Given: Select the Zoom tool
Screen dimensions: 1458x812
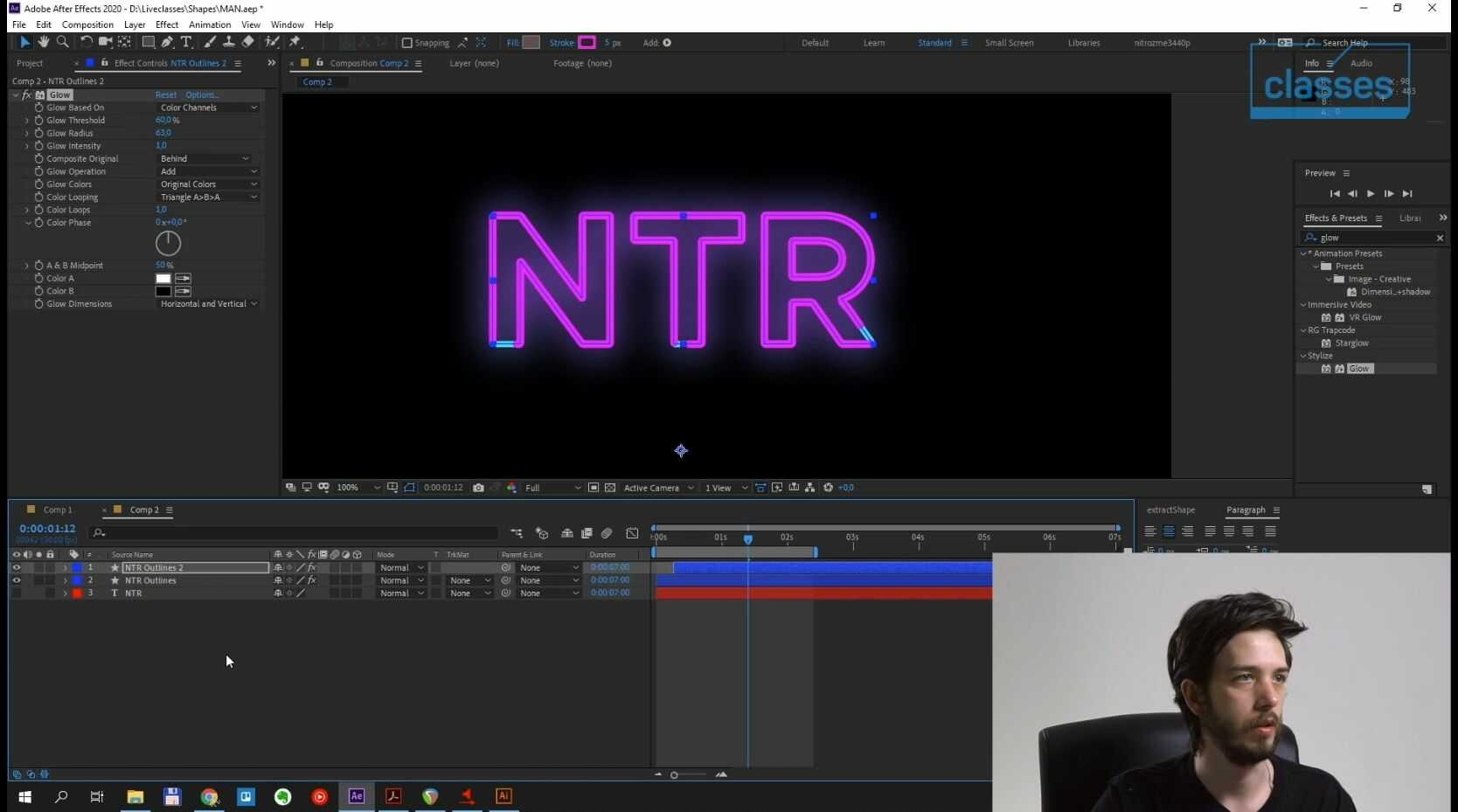Looking at the screenshot, I should [62, 42].
